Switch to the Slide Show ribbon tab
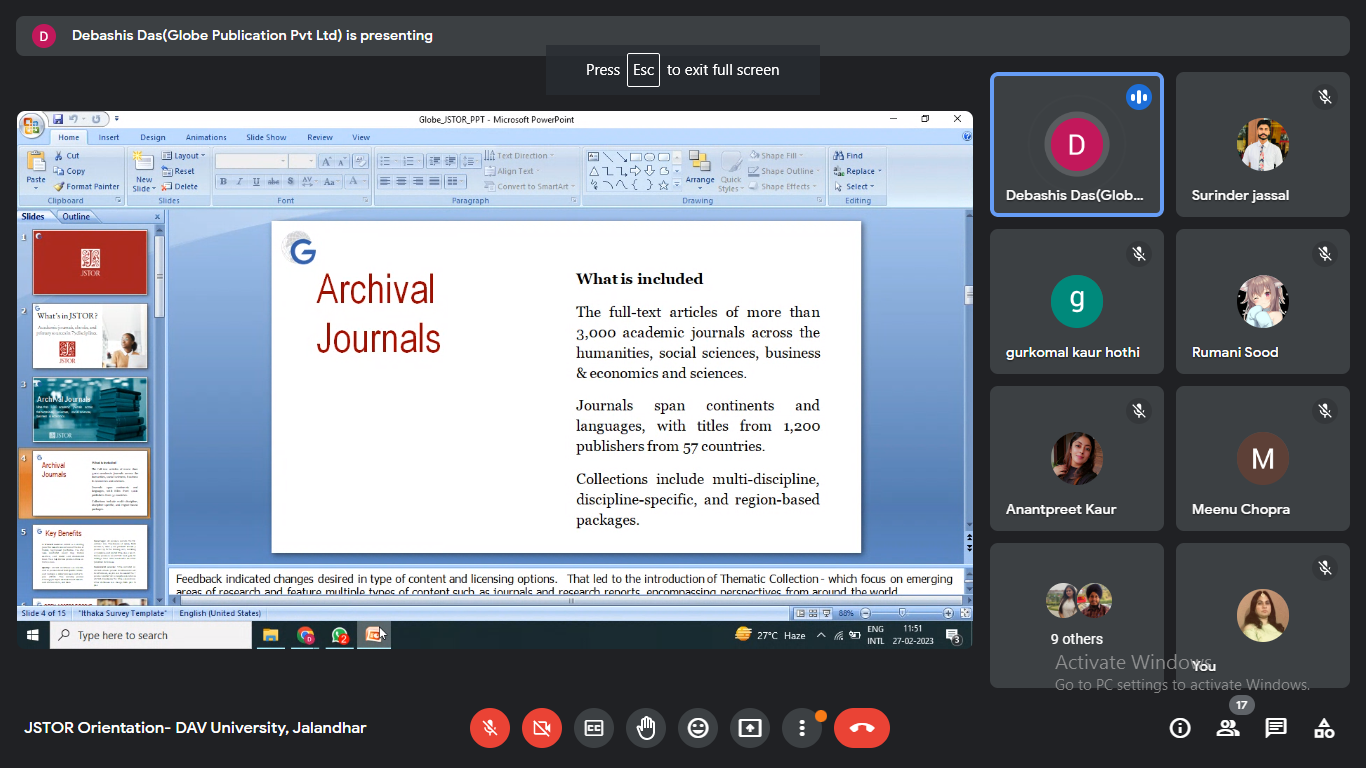This screenshot has height=768, width=1366. (x=266, y=137)
